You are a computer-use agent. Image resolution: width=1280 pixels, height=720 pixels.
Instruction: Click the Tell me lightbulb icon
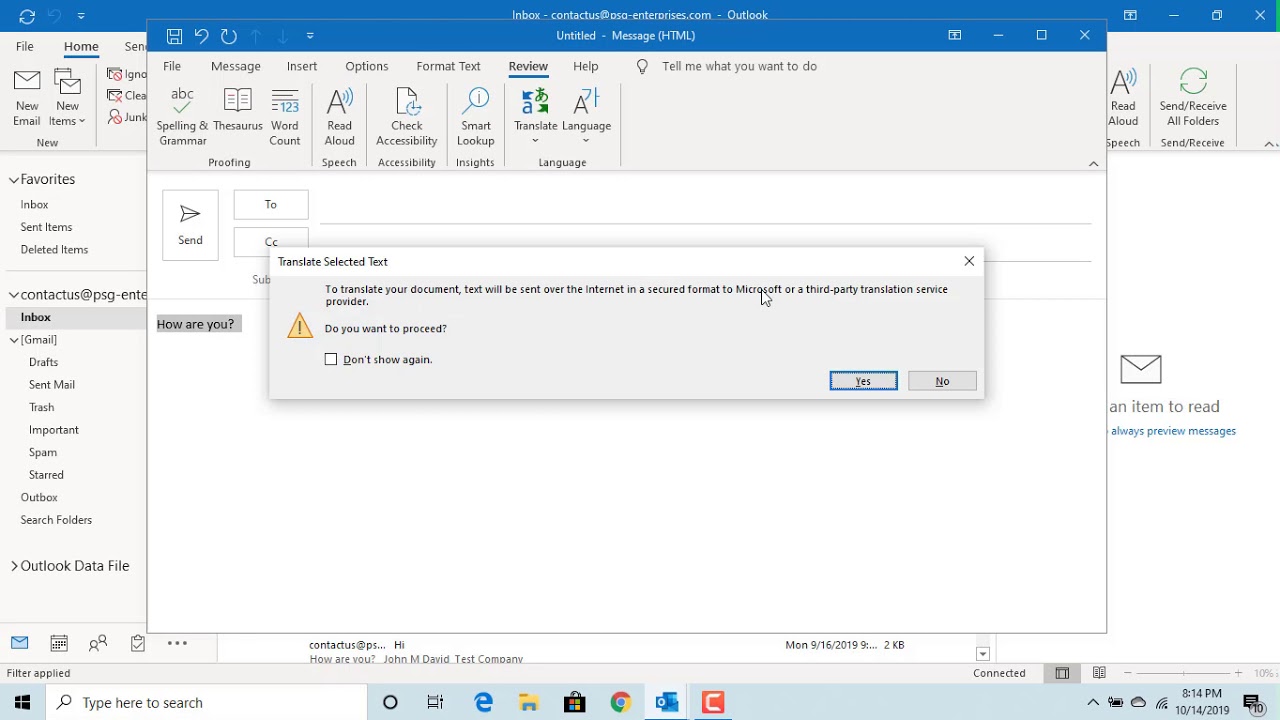pos(642,66)
